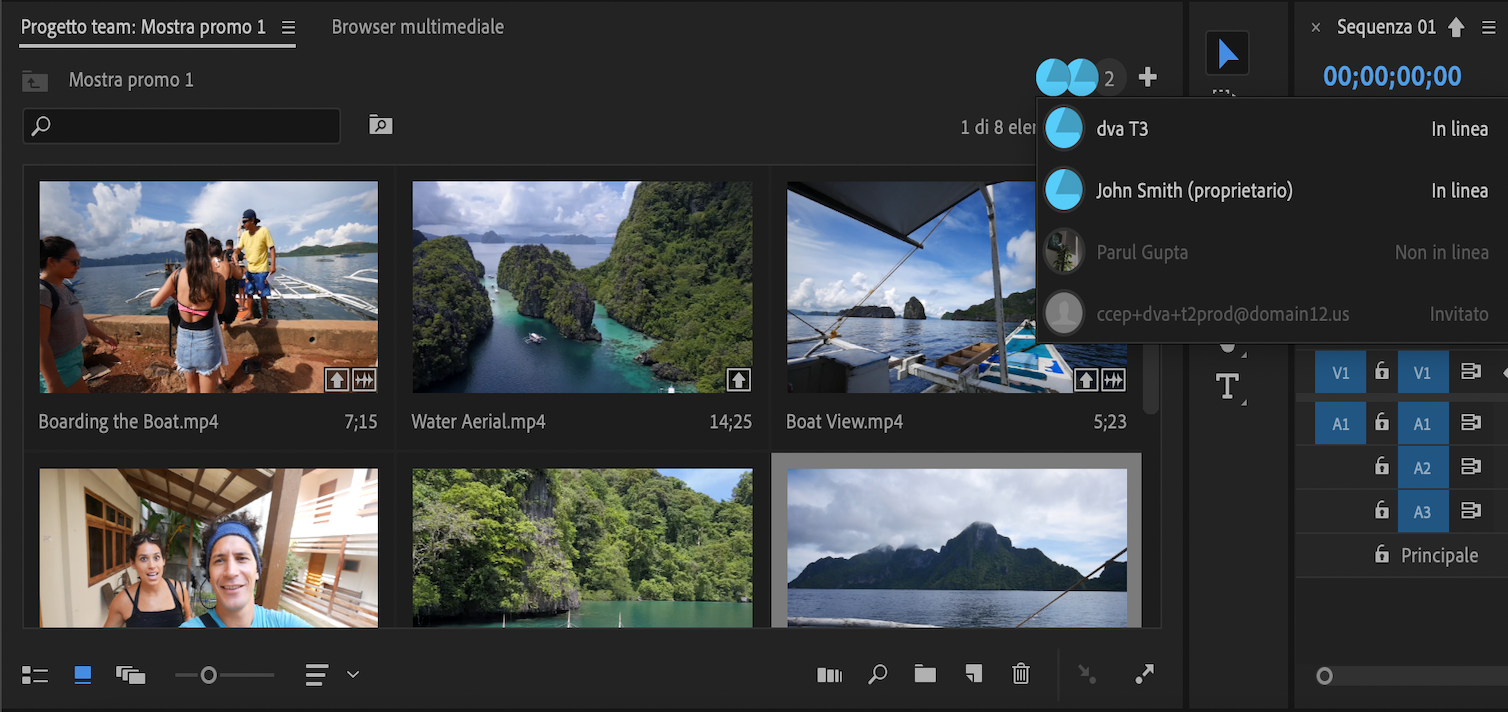This screenshot has height=712, width=1508.
Task: Toggle V1 source patching button
Action: coord(1341,373)
